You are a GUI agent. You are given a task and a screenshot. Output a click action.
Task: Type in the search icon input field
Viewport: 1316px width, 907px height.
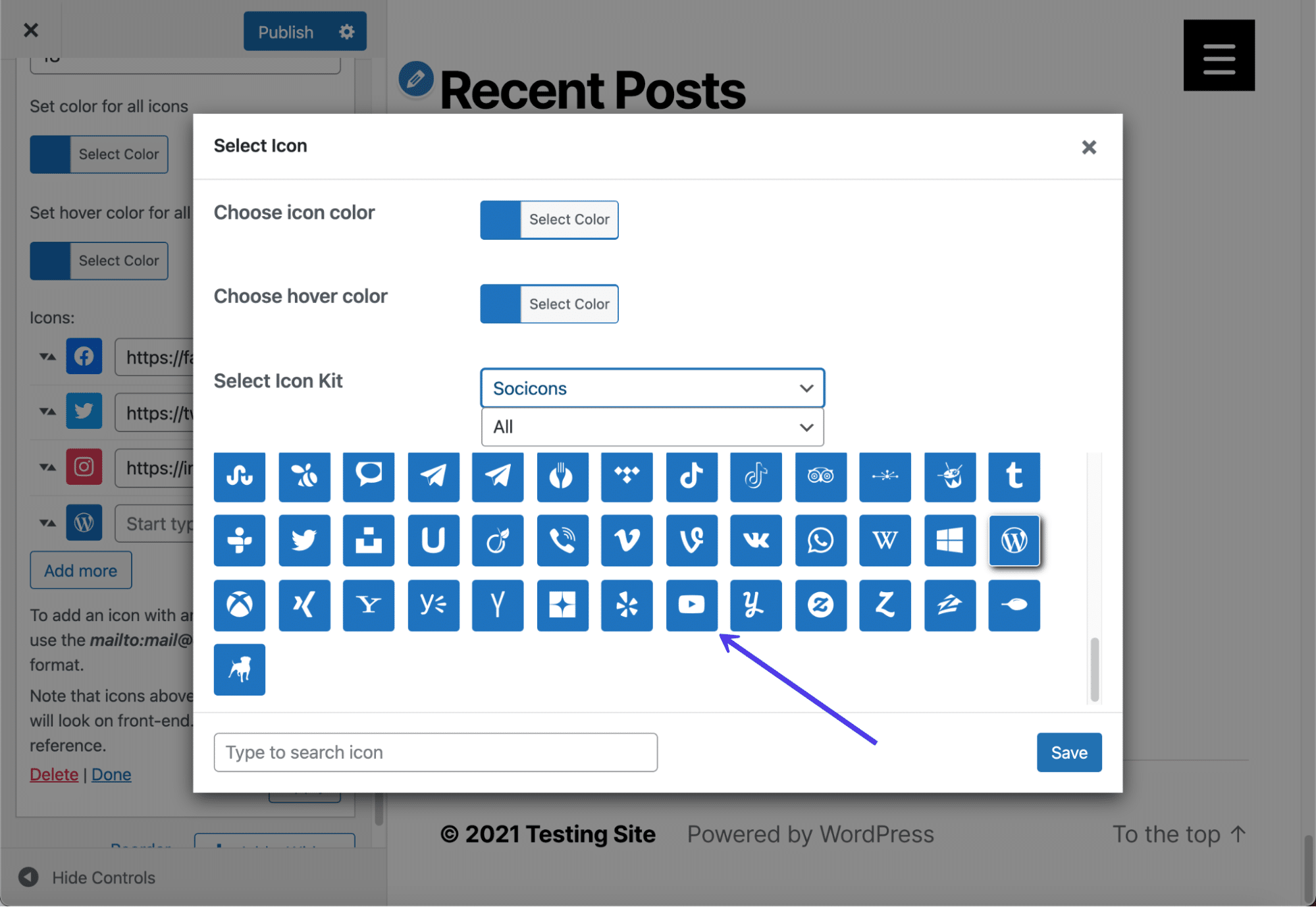[436, 752]
